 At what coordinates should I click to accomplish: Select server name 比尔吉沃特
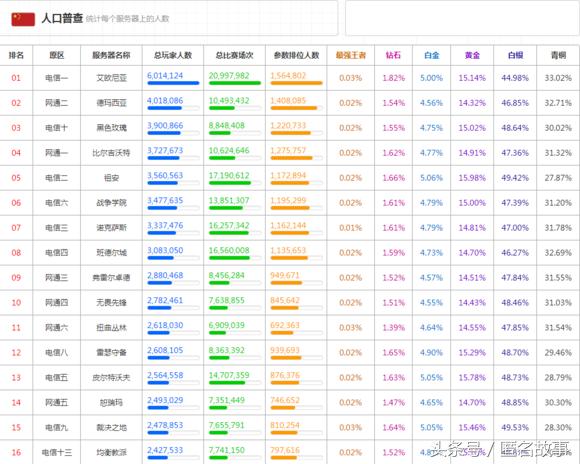click(111, 153)
